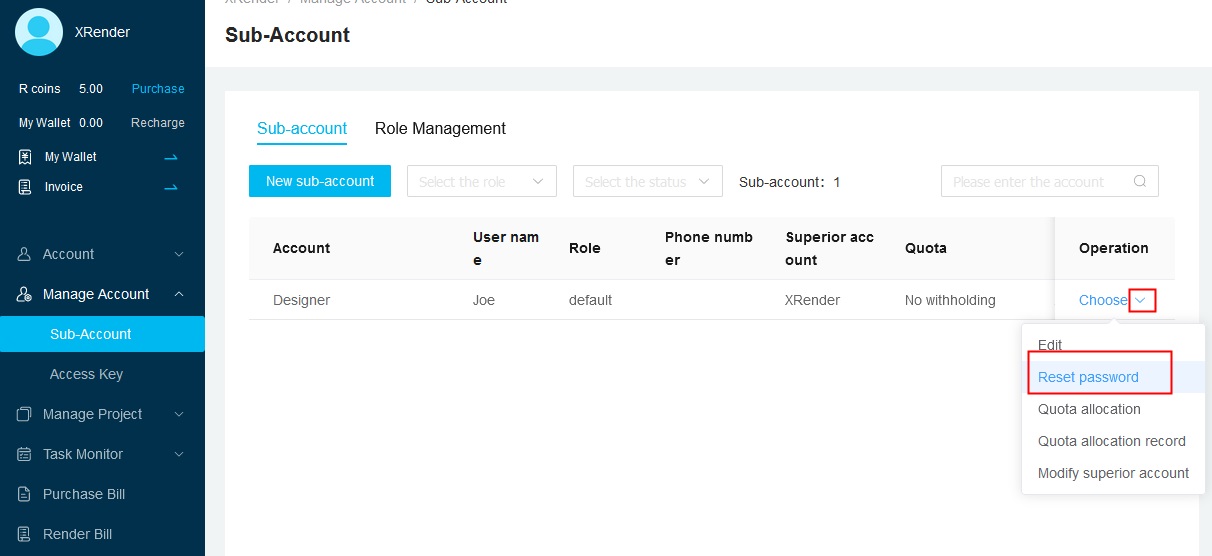The width and height of the screenshot is (1212, 556).
Task: Select the Sub-account tab
Action: pos(302,128)
